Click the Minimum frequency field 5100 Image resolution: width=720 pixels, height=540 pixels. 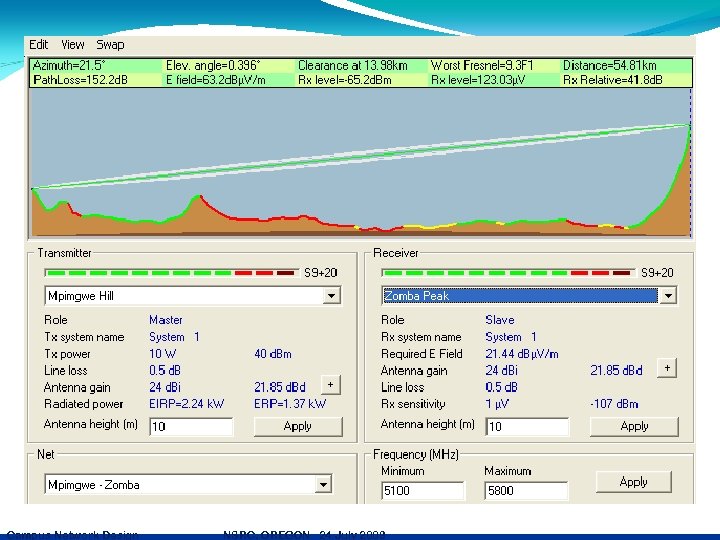[x=422, y=490]
